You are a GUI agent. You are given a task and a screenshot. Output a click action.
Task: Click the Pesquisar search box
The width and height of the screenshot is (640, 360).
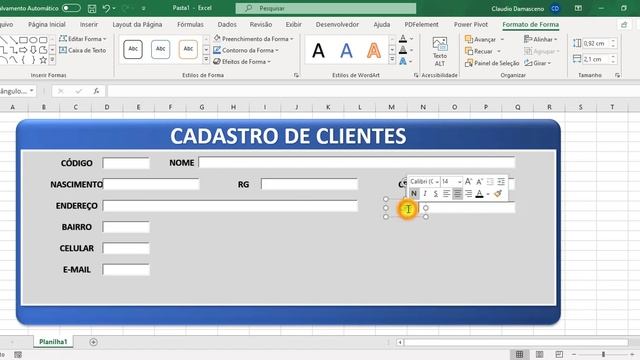[x=326, y=8]
